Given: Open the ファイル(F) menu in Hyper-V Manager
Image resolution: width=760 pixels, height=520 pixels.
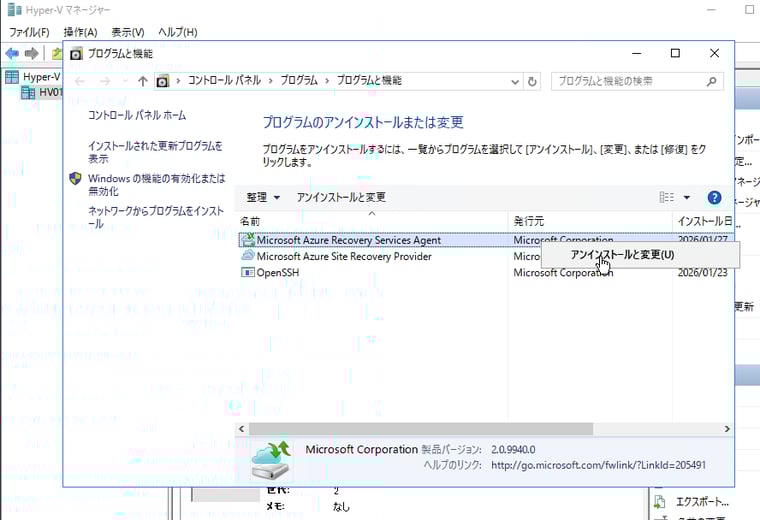Looking at the screenshot, I should (29, 32).
